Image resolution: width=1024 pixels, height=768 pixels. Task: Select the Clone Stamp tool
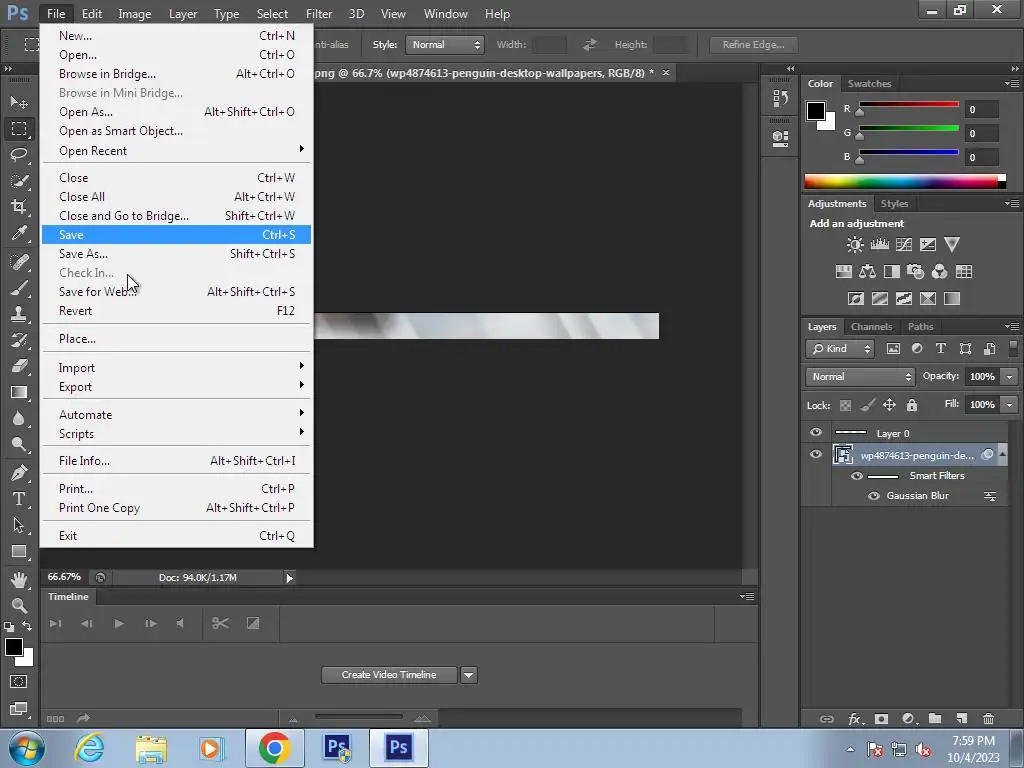pyautogui.click(x=19, y=314)
